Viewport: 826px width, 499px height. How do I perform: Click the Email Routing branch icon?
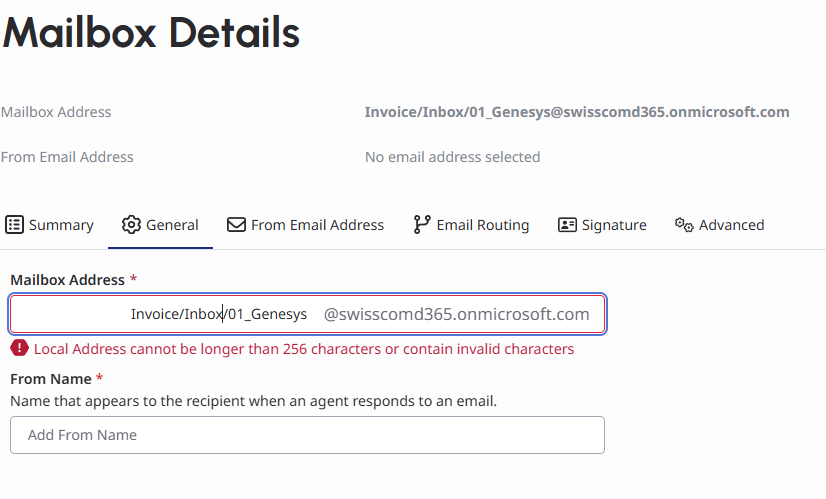pyautogui.click(x=422, y=225)
